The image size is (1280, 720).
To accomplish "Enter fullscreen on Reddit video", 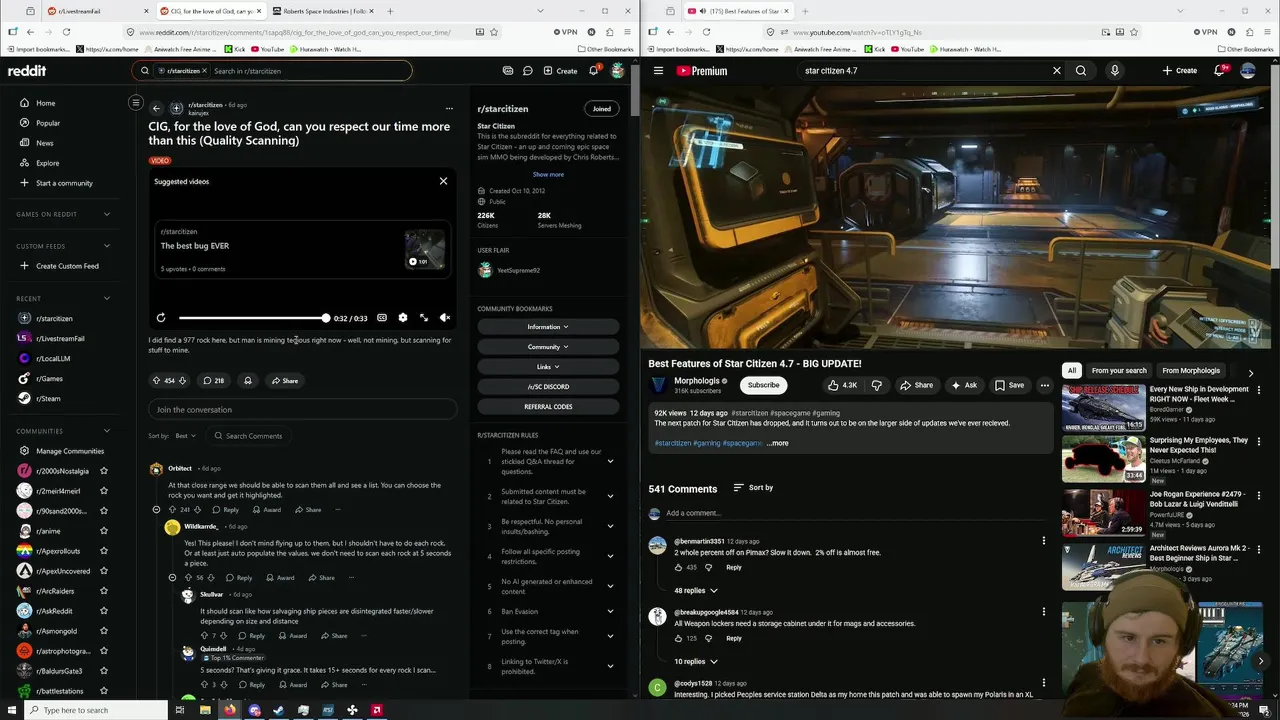I will click(424, 318).
